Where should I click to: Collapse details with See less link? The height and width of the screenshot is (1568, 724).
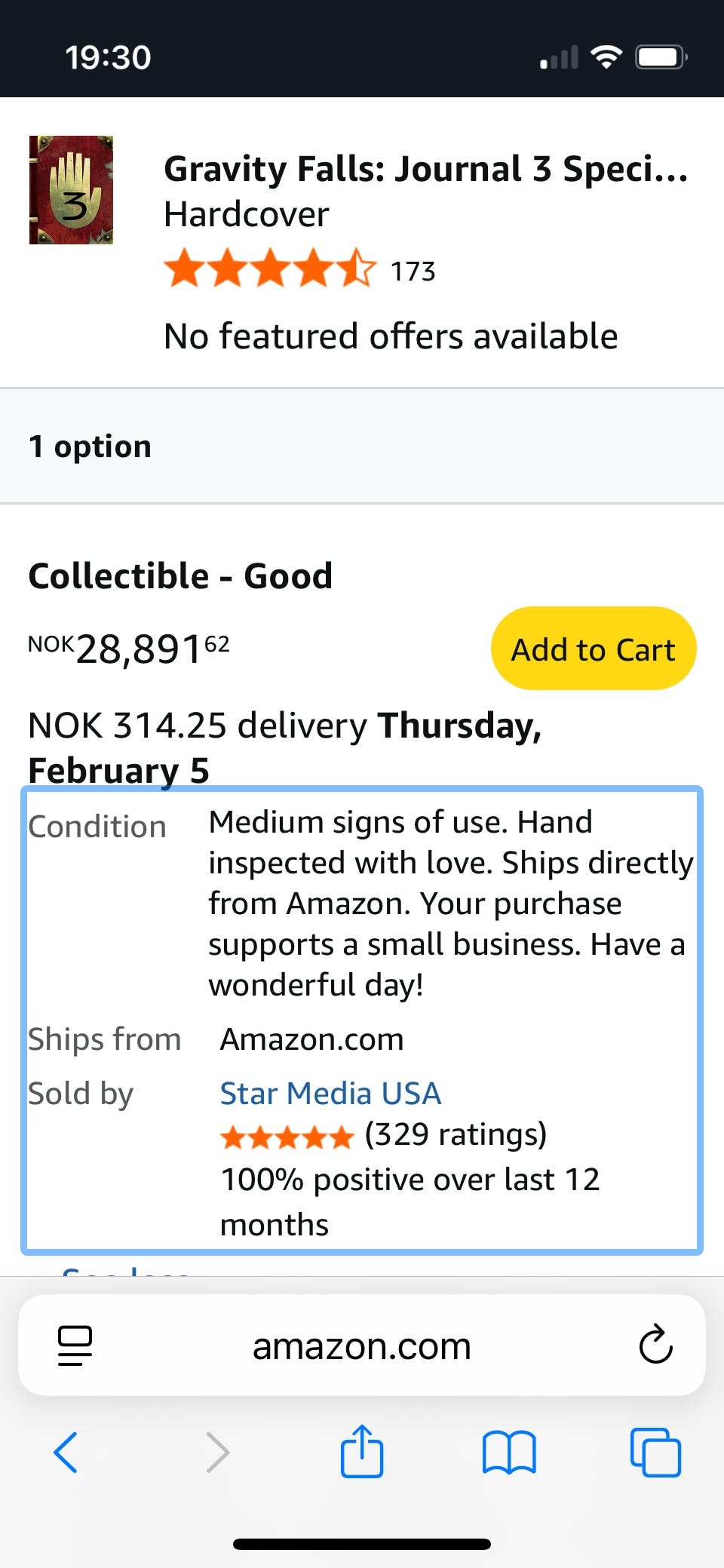pyautogui.click(x=125, y=1271)
